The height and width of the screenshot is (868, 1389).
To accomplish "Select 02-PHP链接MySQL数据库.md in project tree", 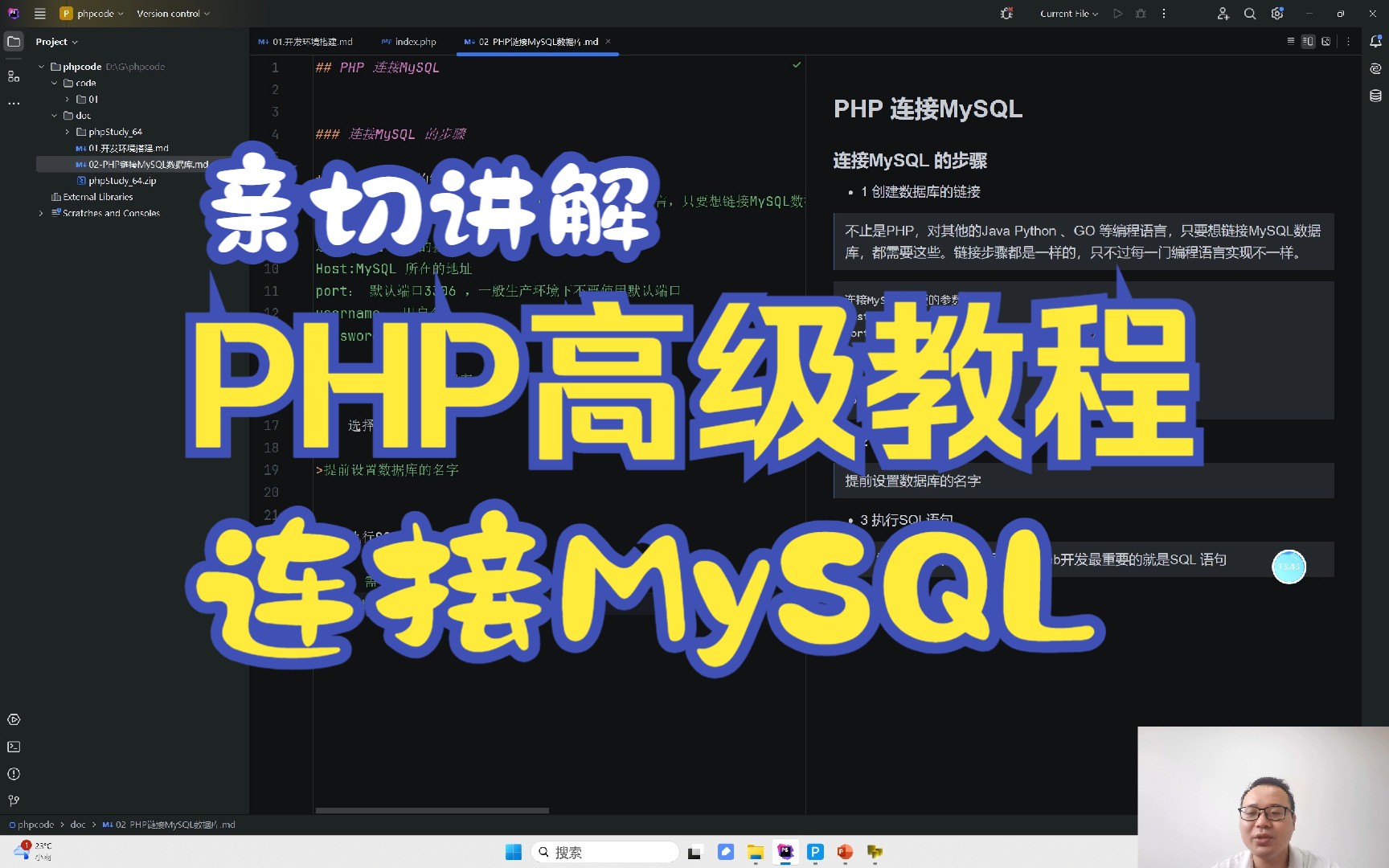I will pyautogui.click(x=143, y=165).
